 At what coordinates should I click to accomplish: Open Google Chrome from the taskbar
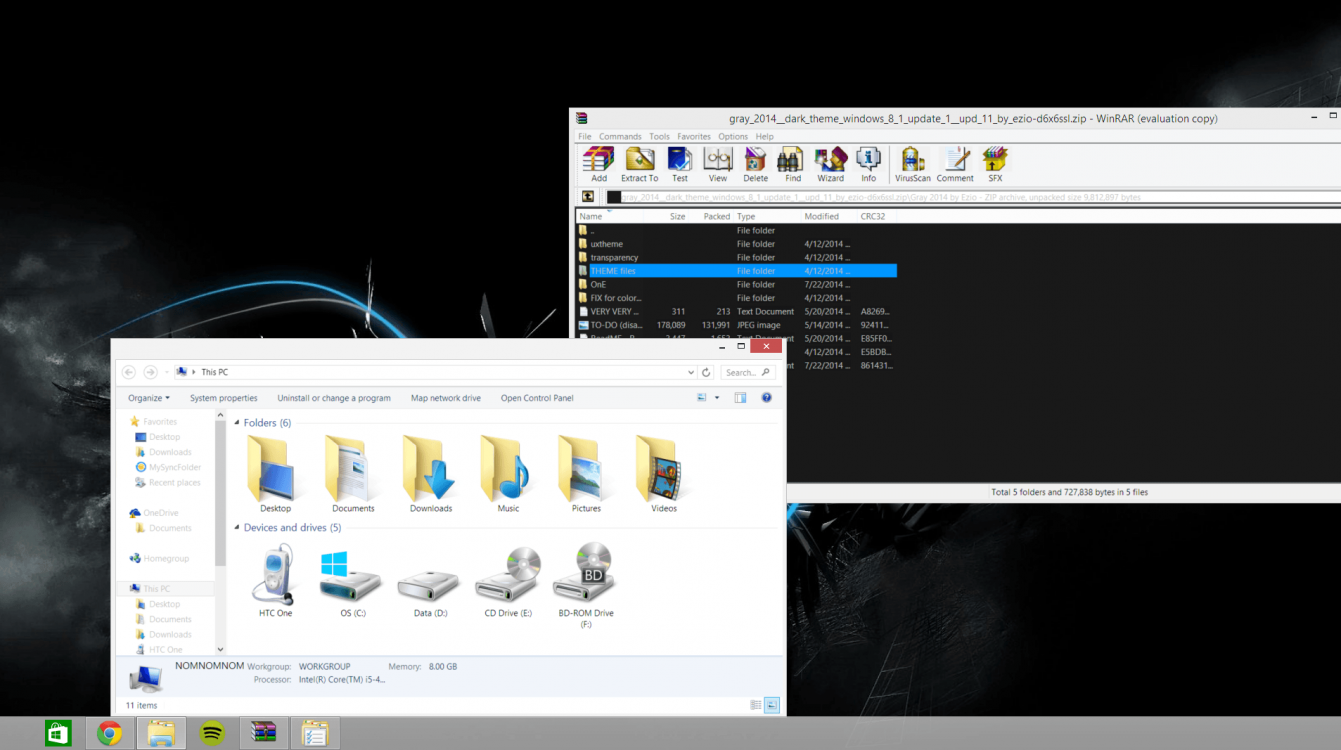tap(110, 733)
